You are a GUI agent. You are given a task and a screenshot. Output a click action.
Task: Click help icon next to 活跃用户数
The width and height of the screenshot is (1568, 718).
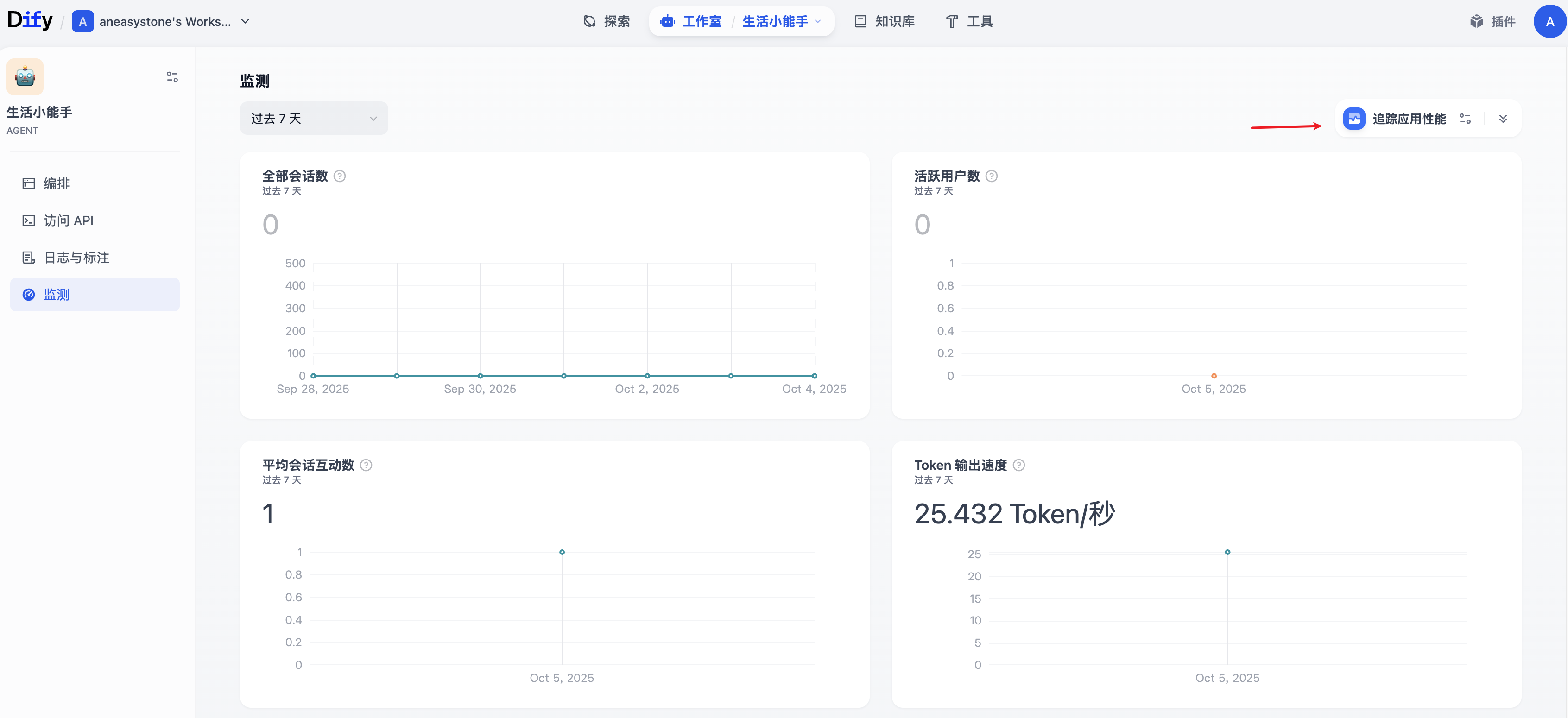tap(992, 176)
